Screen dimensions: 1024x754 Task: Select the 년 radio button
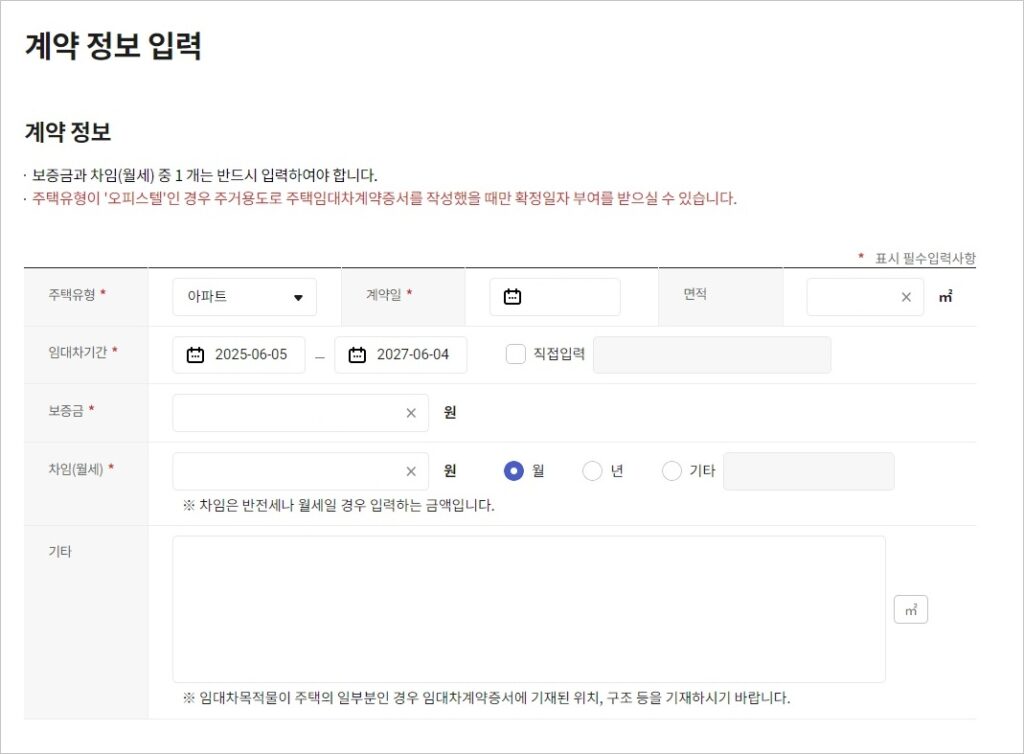(592, 471)
